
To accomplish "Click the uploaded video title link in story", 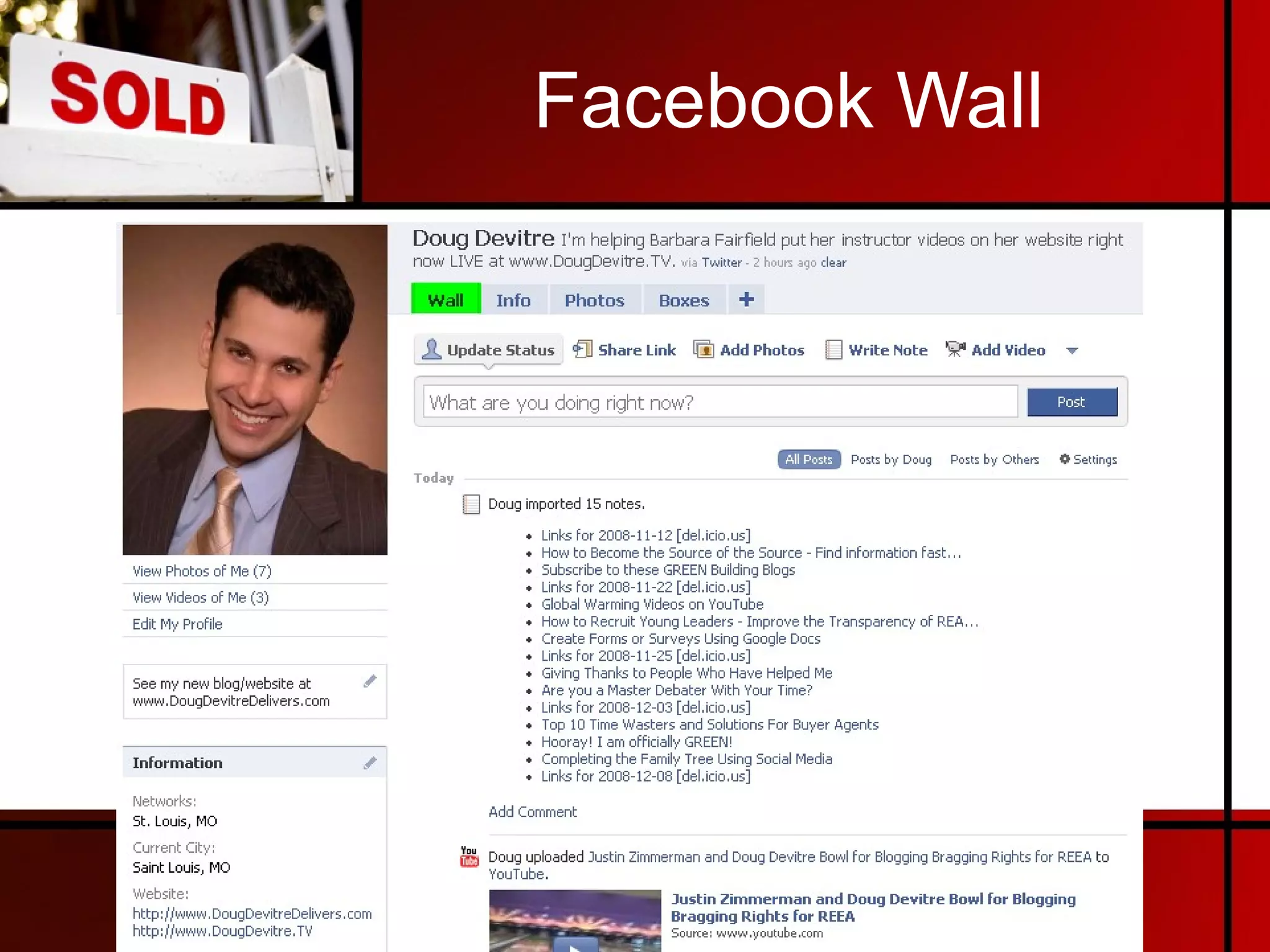I will pyautogui.click(x=840, y=857).
